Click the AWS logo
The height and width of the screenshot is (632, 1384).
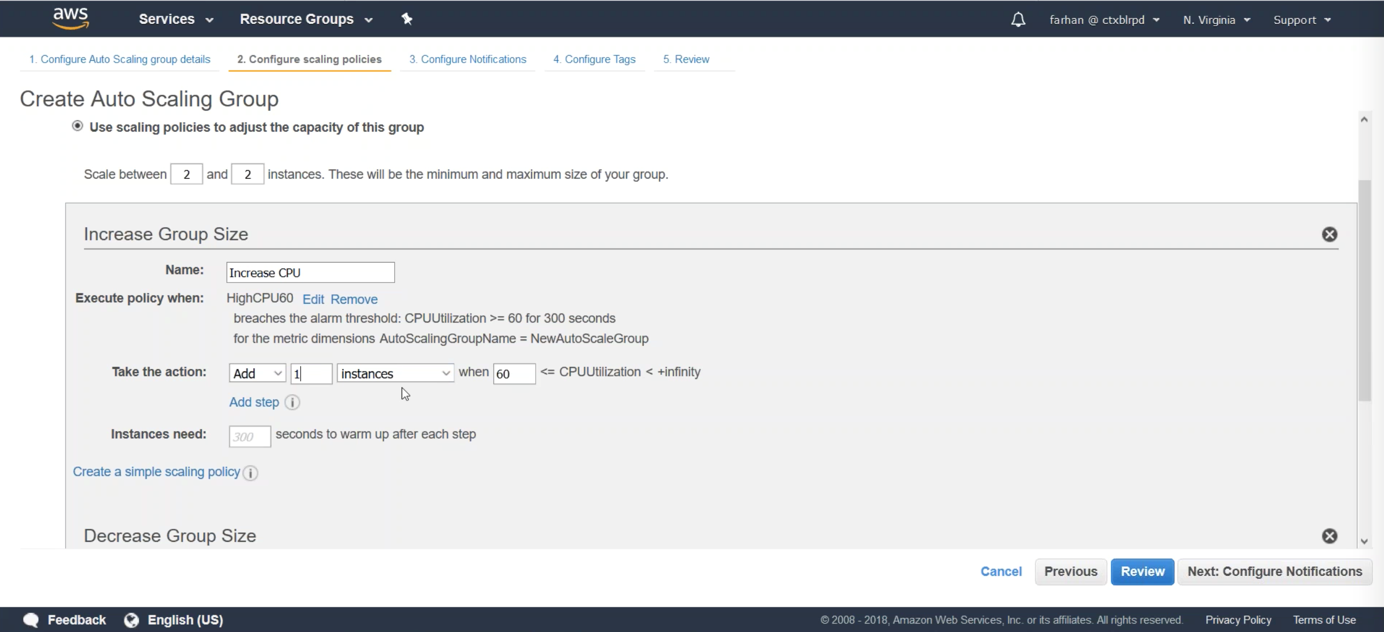[x=71, y=18]
